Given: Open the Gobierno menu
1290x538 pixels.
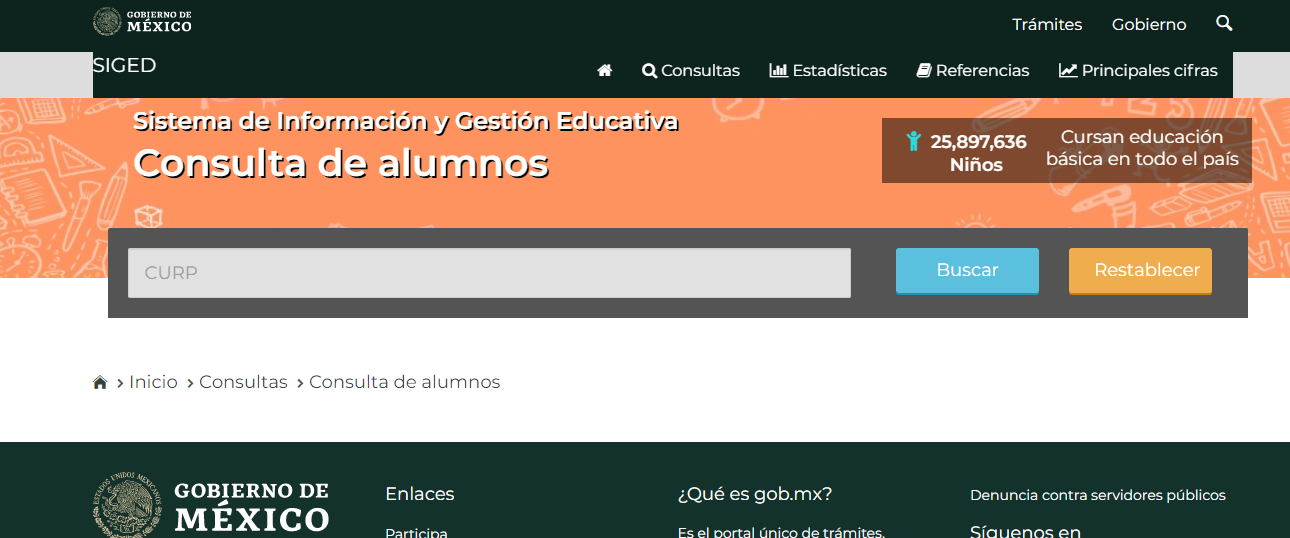Looking at the screenshot, I should click(x=1149, y=24).
